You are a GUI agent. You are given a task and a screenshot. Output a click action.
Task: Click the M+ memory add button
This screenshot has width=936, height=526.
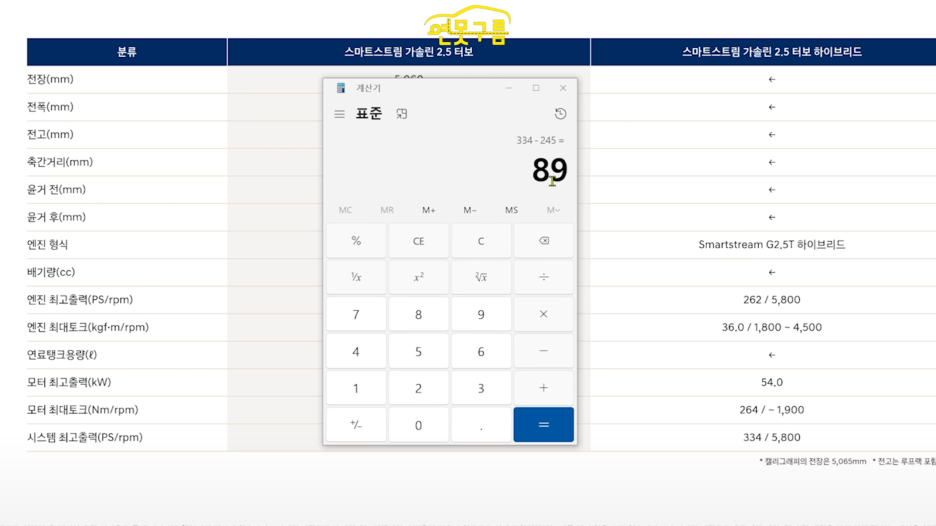429,210
